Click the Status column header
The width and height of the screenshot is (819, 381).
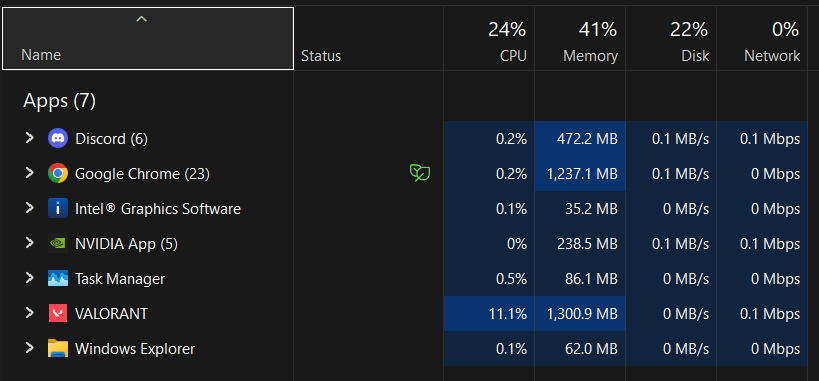[369, 38]
